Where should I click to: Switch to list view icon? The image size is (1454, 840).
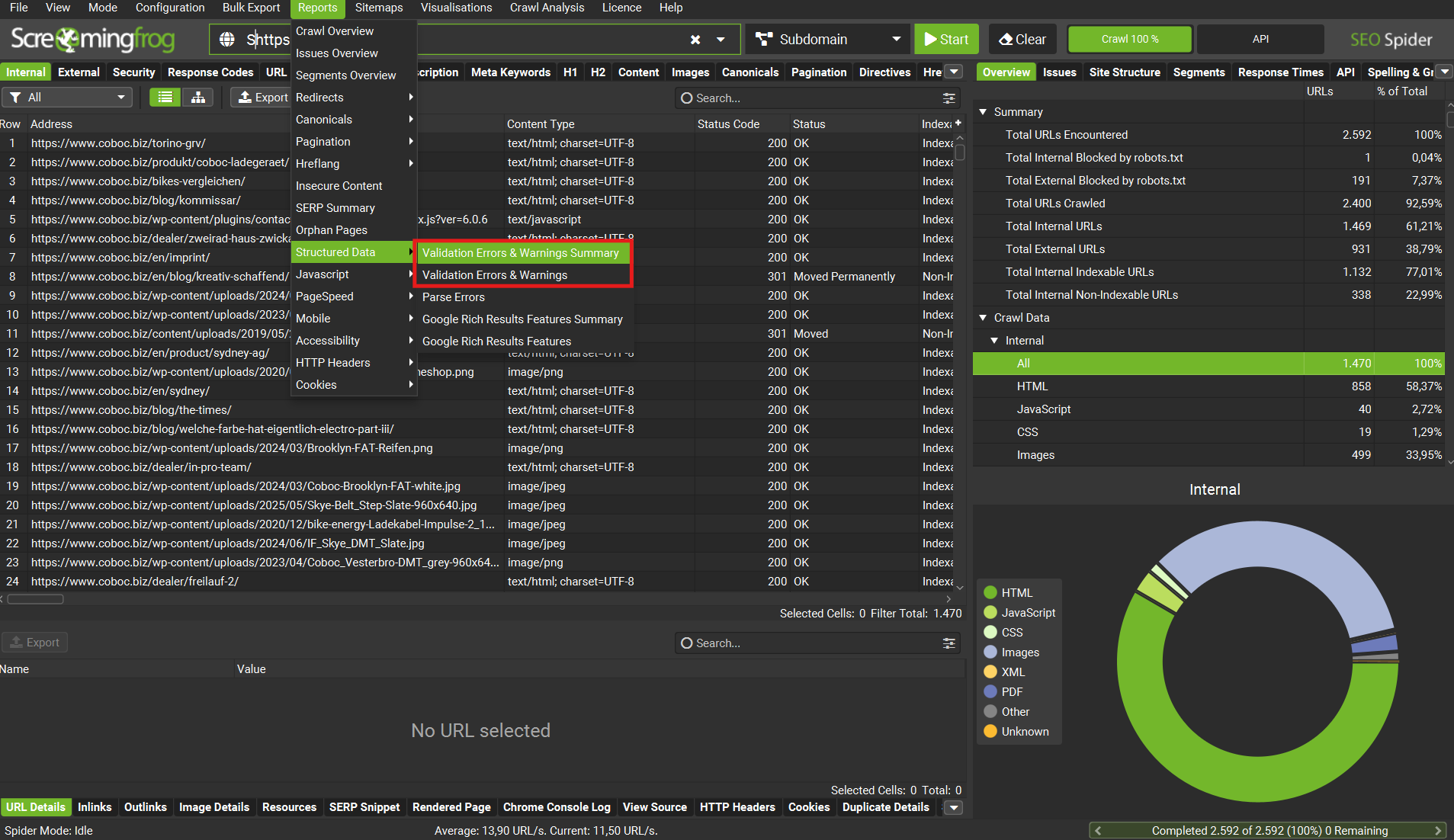(x=165, y=98)
